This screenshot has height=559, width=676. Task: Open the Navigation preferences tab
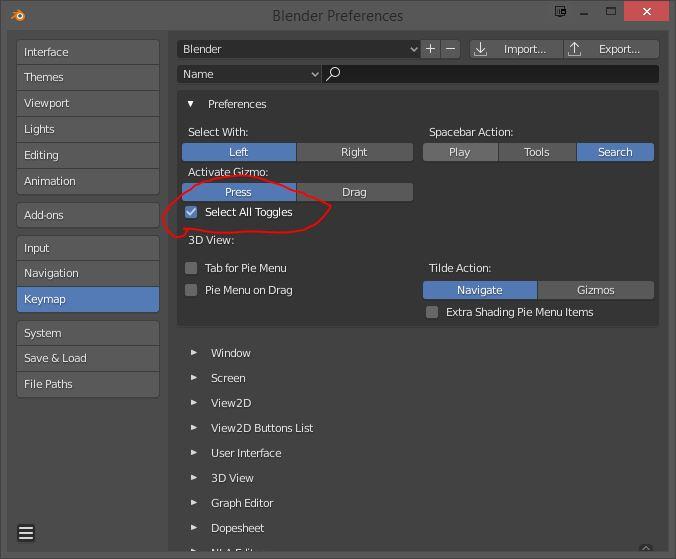pos(88,273)
